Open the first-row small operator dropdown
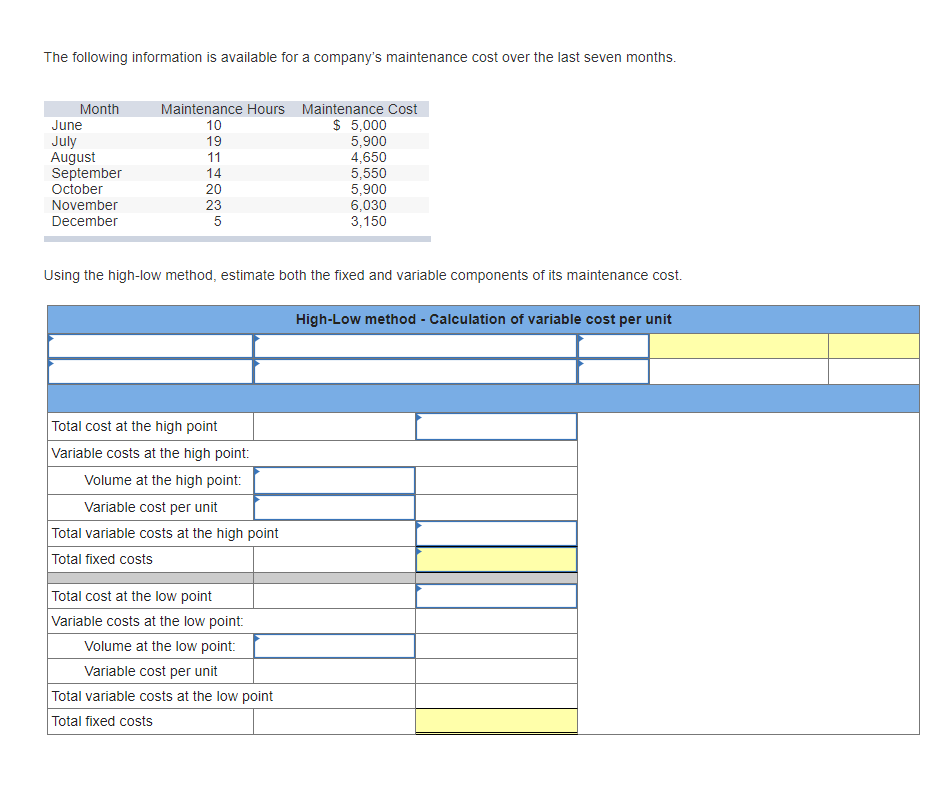The height and width of the screenshot is (790, 947). (613, 346)
